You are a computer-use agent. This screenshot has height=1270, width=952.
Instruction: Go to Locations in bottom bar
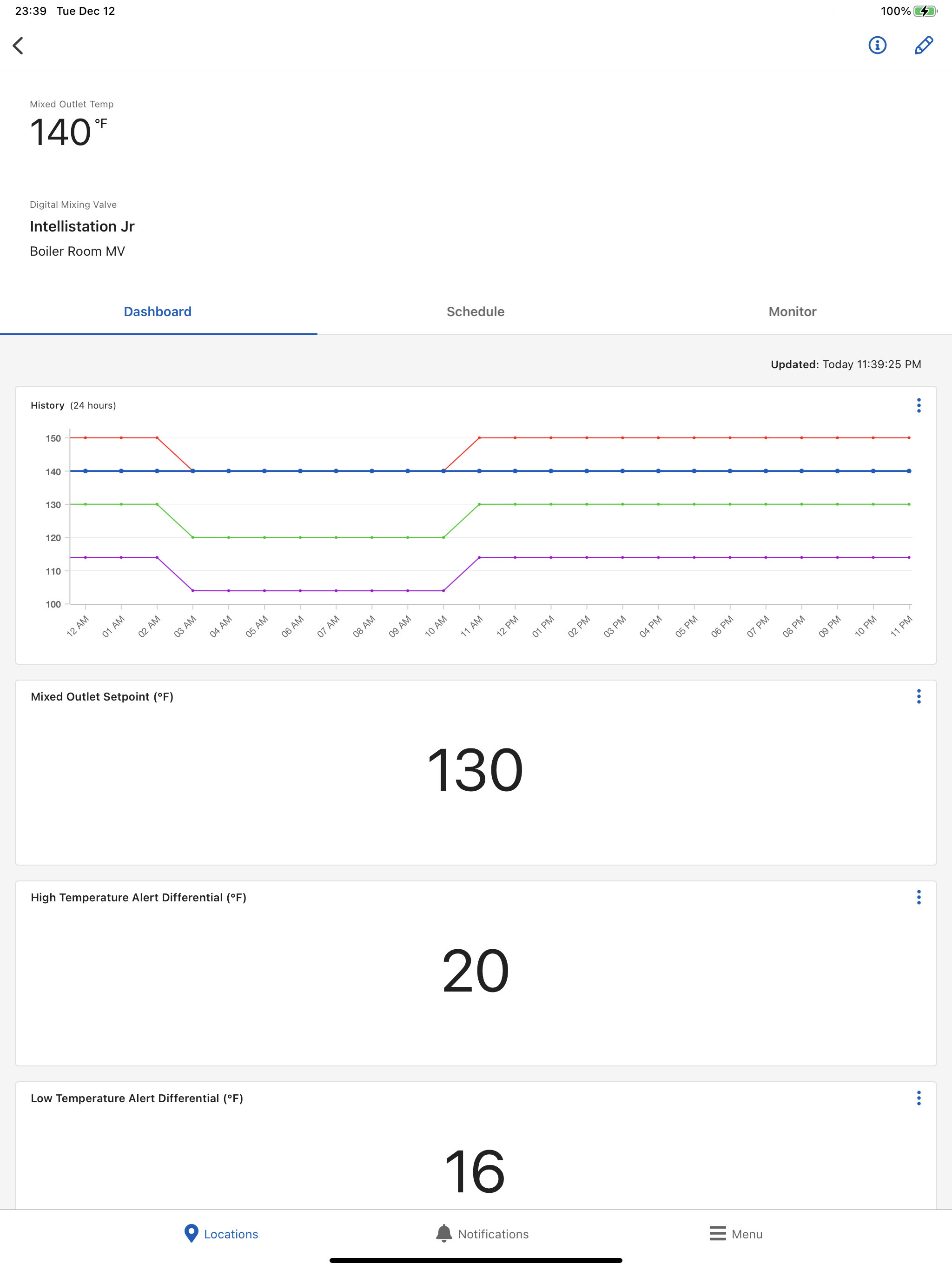(x=221, y=1234)
